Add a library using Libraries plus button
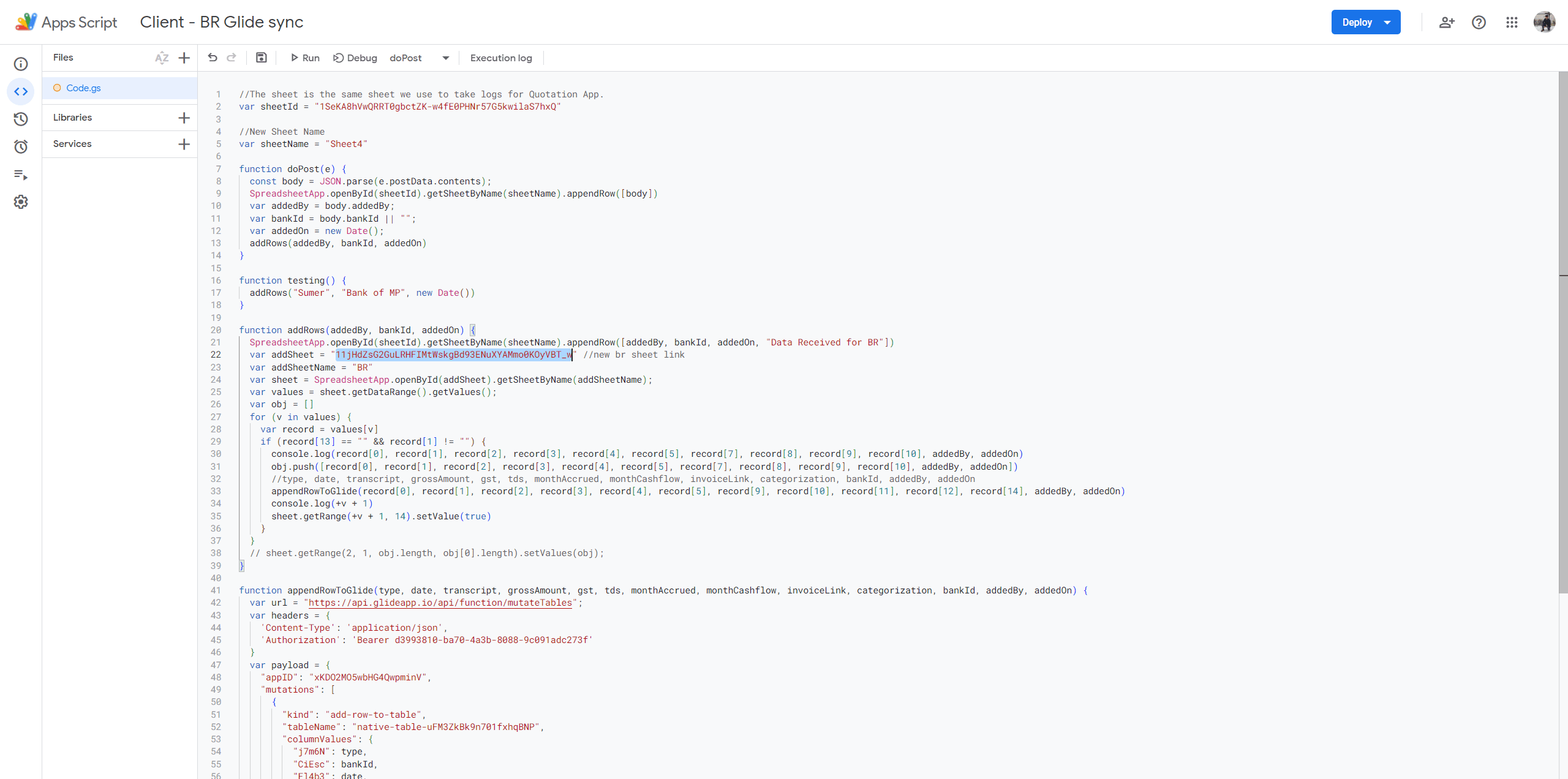Viewport: 1568px width, 779px height. pos(184,118)
